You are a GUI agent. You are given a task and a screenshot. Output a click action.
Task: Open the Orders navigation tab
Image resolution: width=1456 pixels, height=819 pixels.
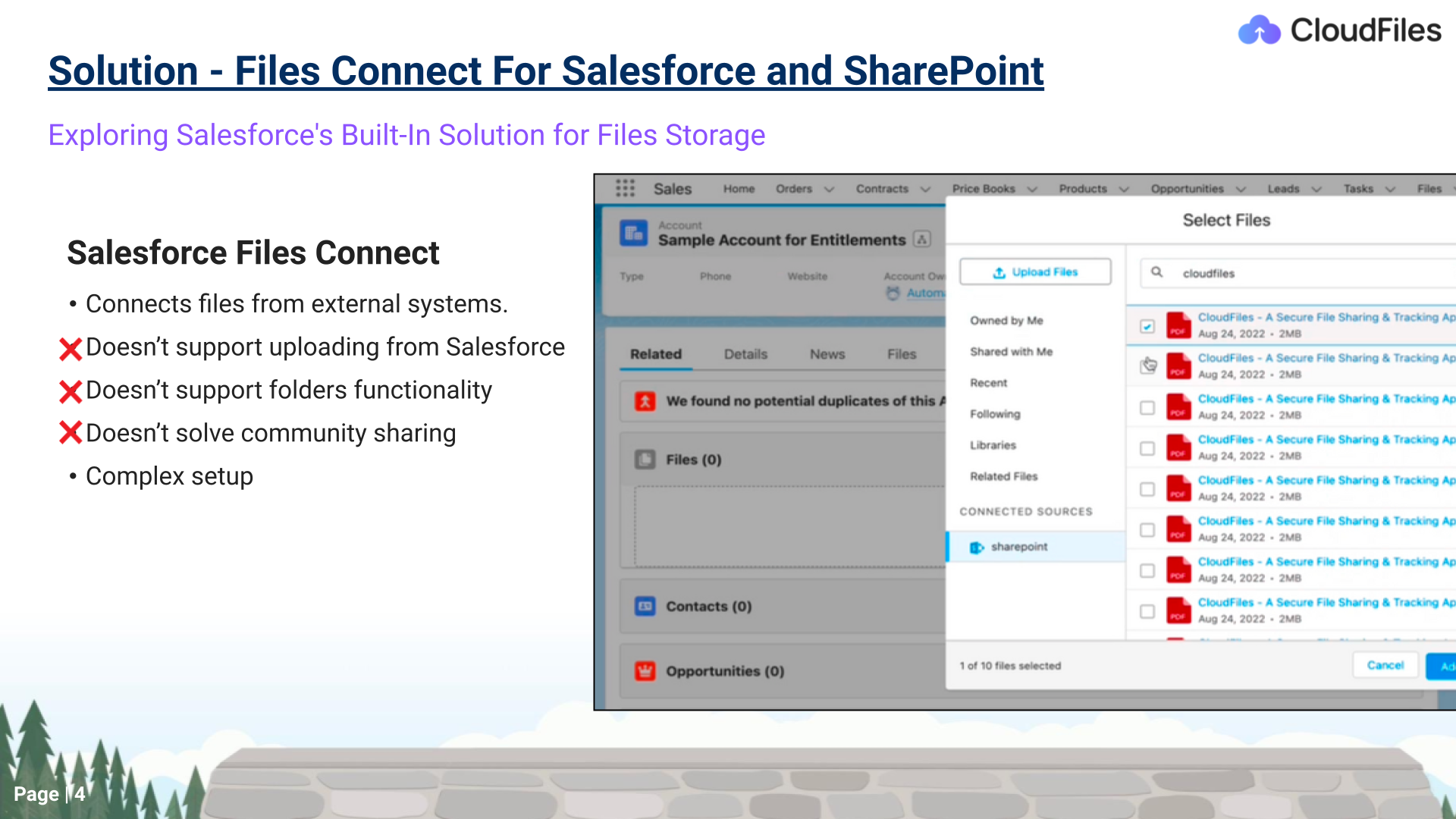pos(794,189)
